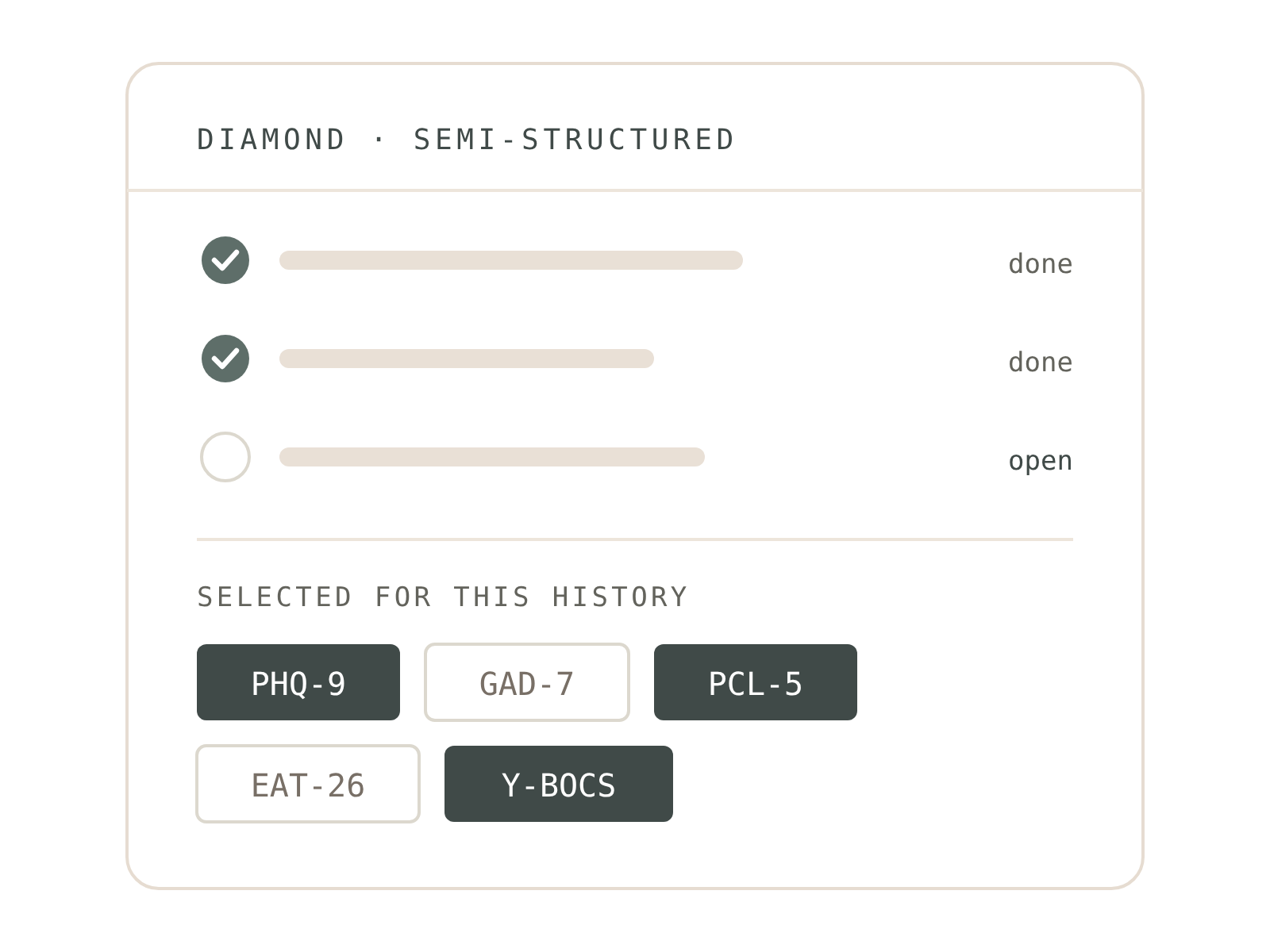Click the SEMI-STRUCTURED text in header
The image size is (1270, 952).
pos(575,140)
